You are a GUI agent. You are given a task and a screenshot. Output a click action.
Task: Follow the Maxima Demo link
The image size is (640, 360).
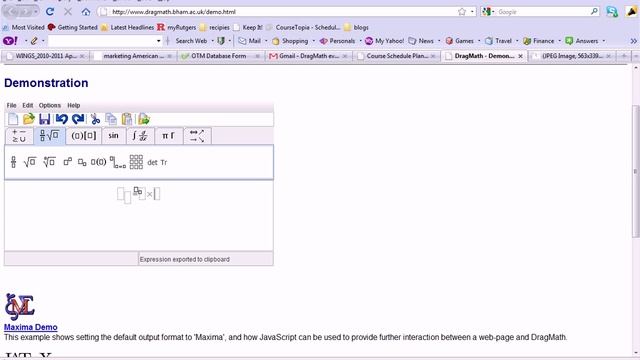pos(31,327)
